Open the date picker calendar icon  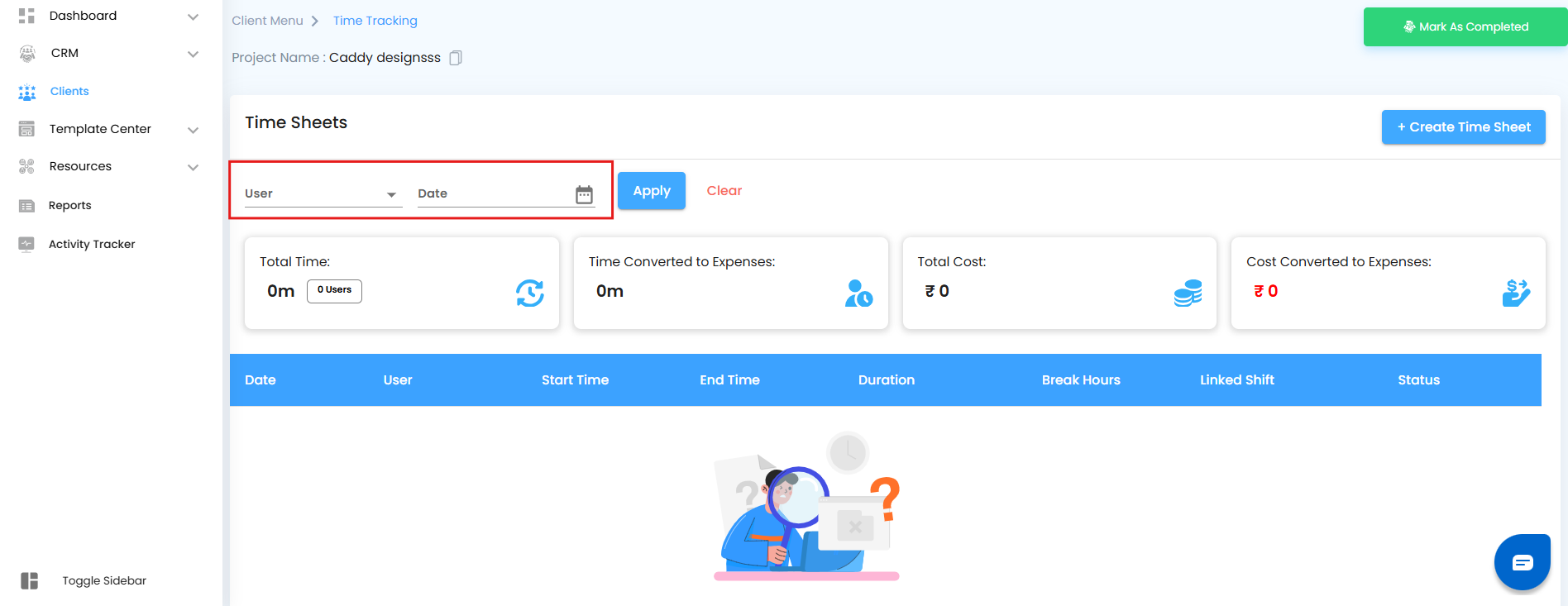pyautogui.click(x=584, y=194)
